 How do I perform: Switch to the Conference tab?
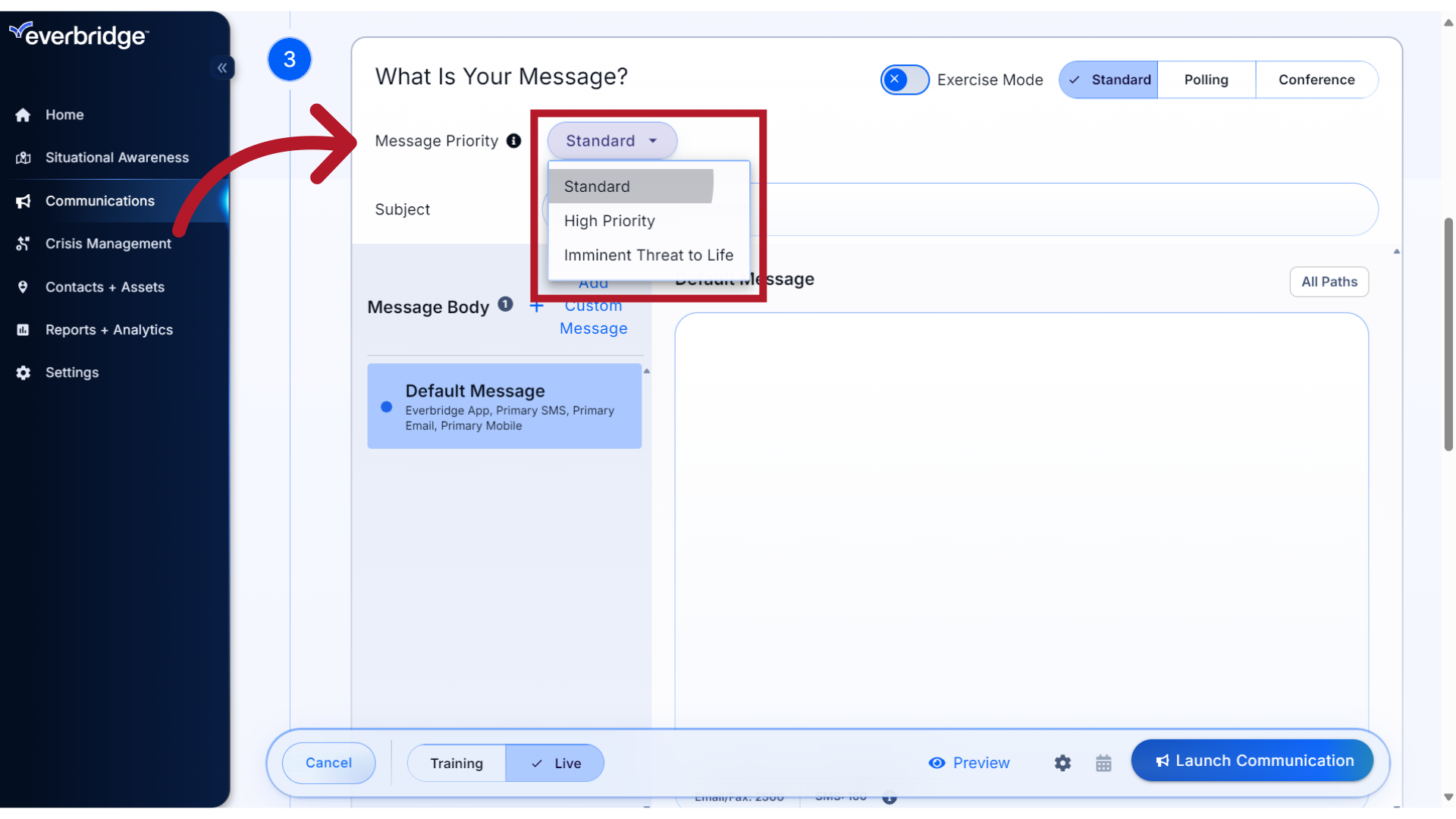tap(1316, 79)
